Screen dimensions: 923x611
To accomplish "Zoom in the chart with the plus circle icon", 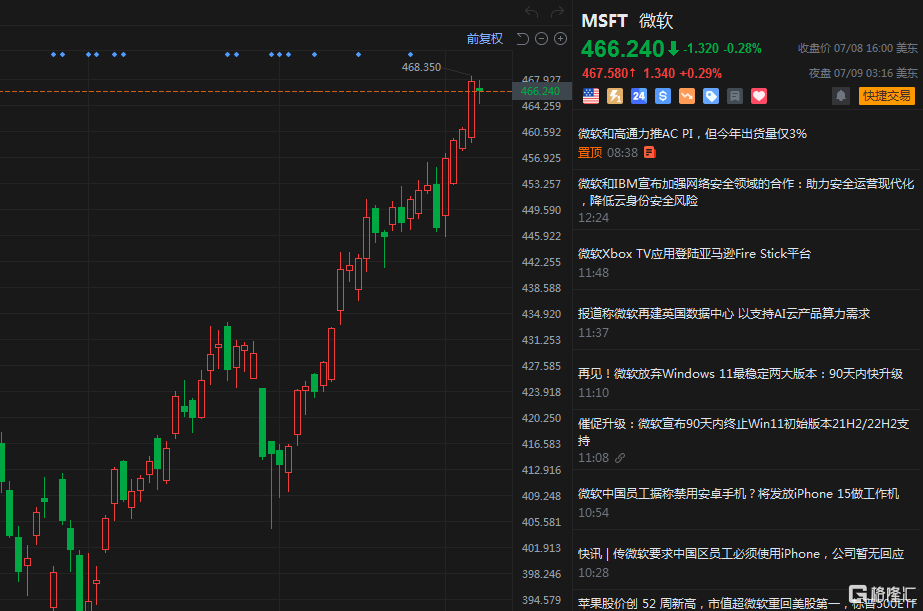I will [x=560, y=39].
